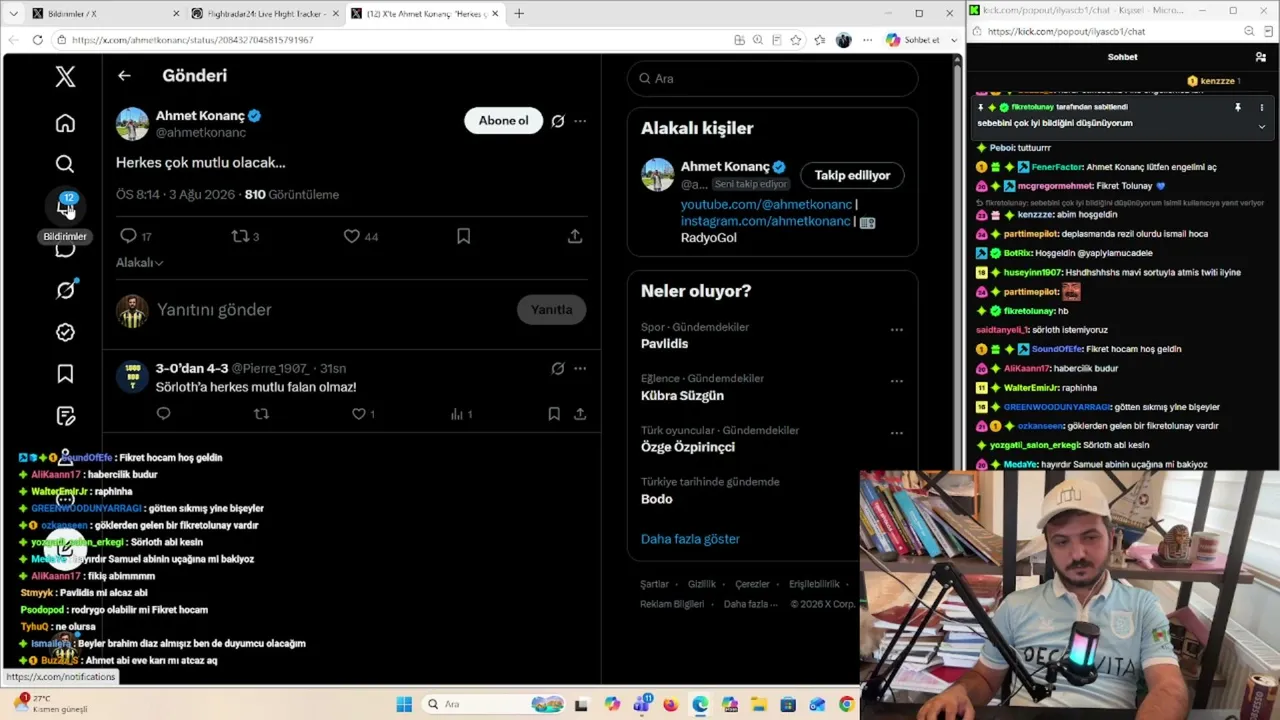This screenshot has width=1280, height=720.
Task: Open more options for Kübra Süzgün trend
Action: pyautogui.click(x=896, y=381)
